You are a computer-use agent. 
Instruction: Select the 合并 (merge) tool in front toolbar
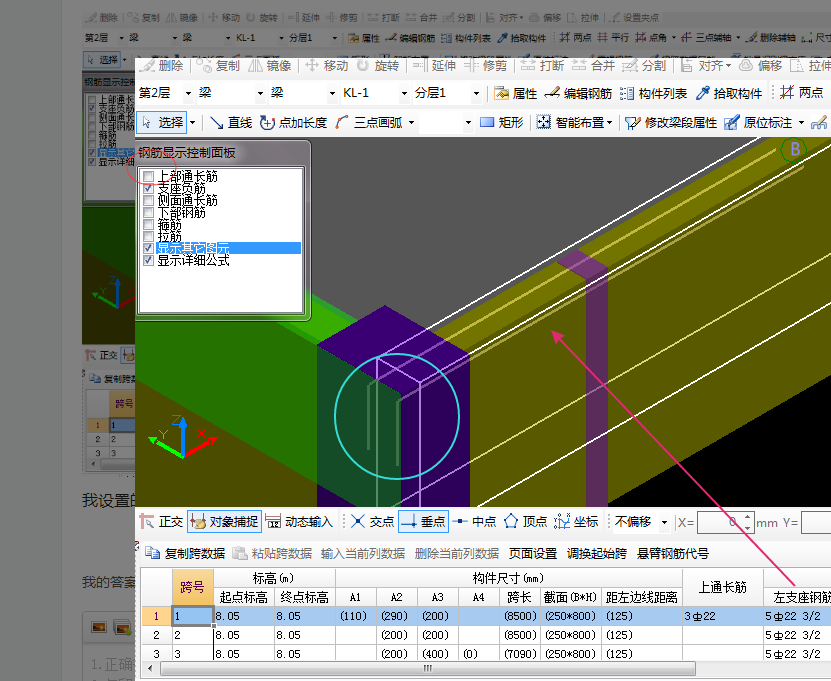click(x=594, y=66)
